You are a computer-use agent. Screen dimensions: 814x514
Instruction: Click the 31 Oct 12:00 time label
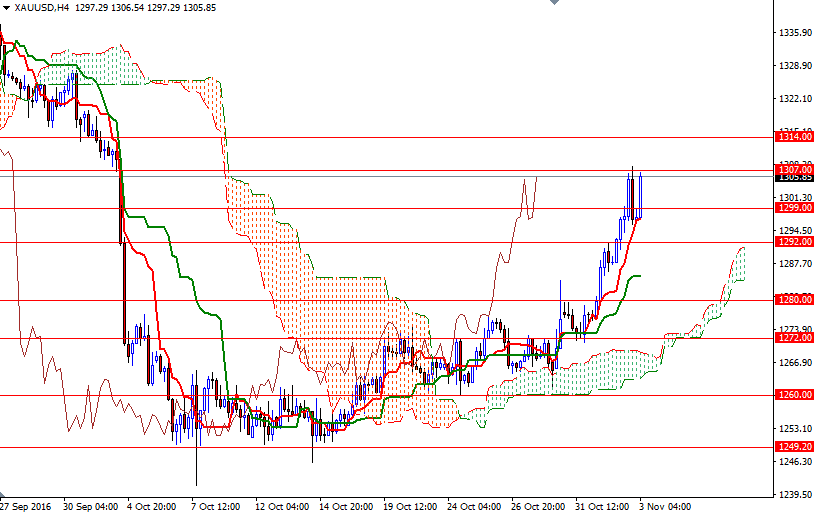tap(605, 506)
